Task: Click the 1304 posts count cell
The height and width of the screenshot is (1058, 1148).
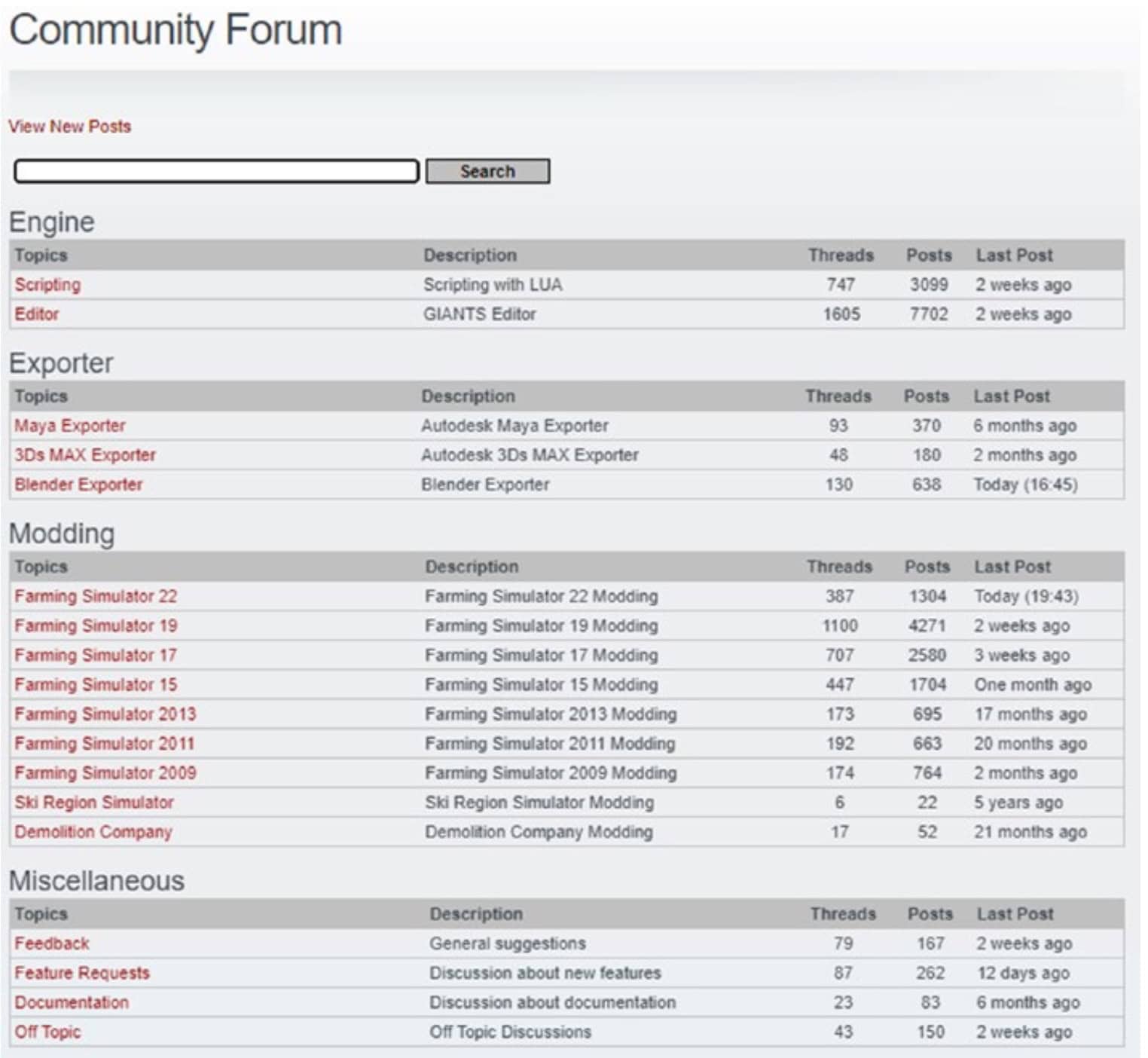Action: click(927, 596)
